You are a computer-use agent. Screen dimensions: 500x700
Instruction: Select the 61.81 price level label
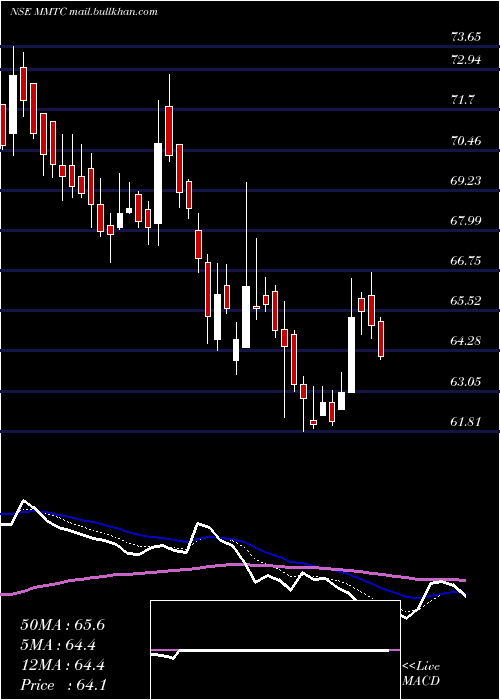[x=466, y=421]
